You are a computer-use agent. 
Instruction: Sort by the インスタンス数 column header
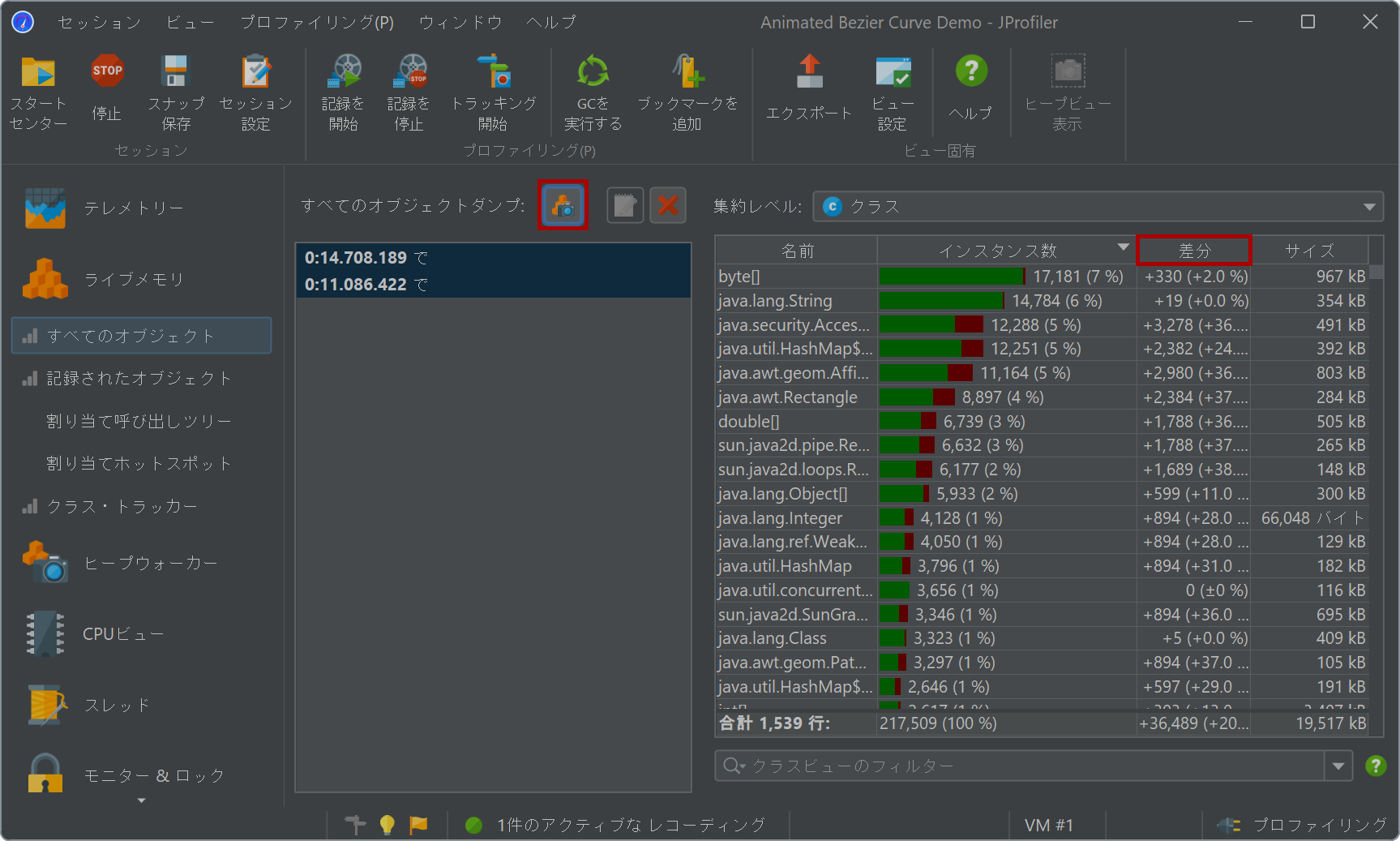(x=1007, y=251)
